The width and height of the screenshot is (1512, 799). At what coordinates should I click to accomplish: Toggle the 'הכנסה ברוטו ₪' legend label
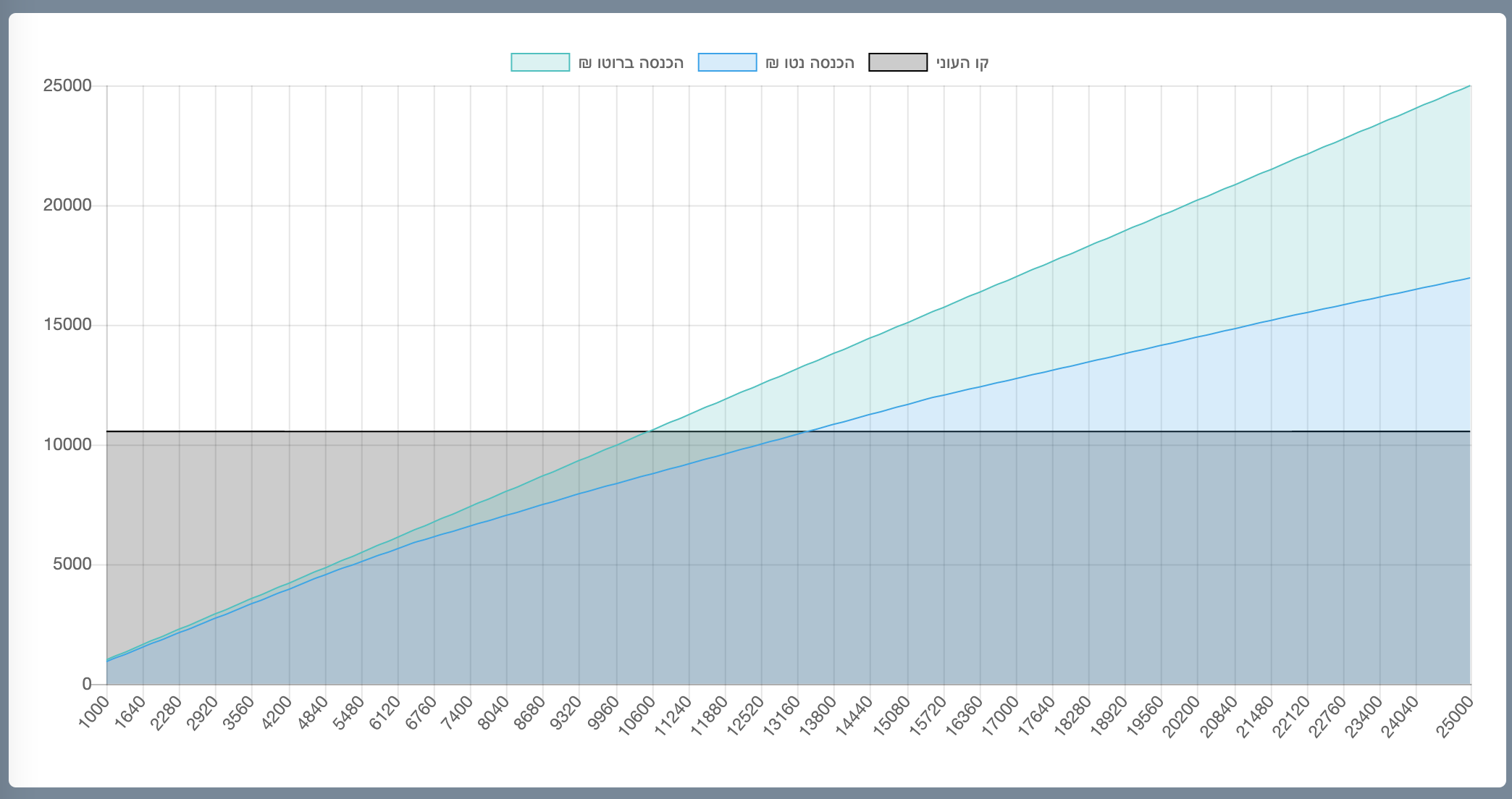coord(631,63)
